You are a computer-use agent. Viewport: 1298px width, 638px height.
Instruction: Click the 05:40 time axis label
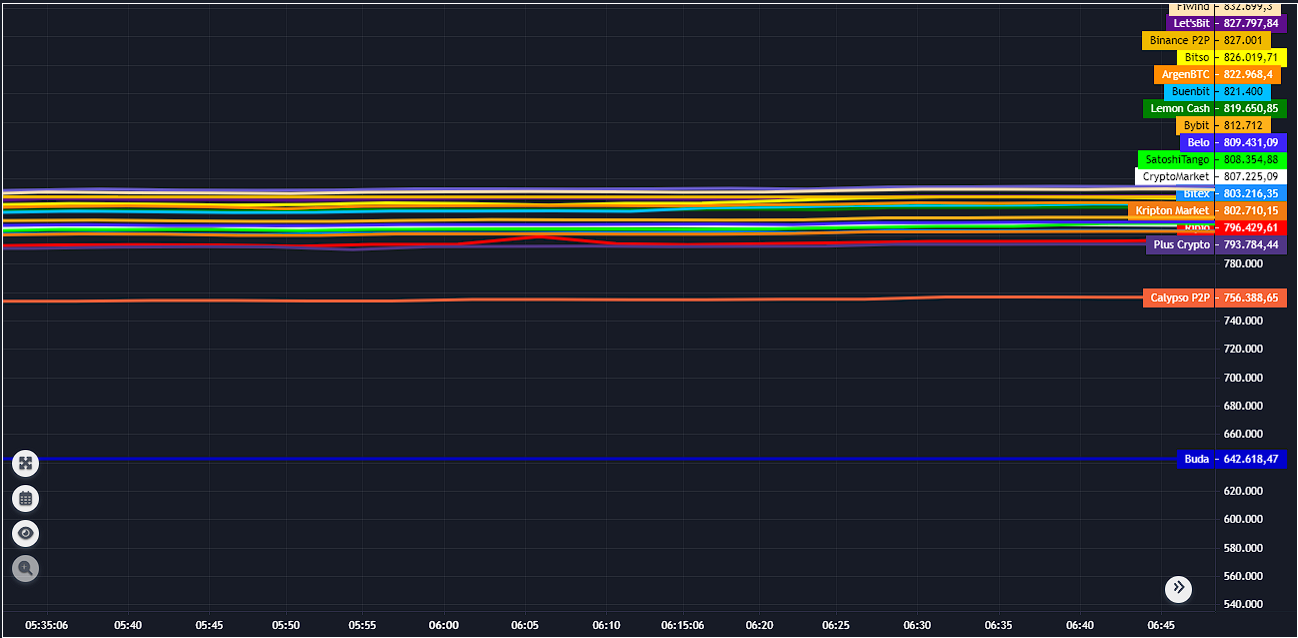point(128,625)
